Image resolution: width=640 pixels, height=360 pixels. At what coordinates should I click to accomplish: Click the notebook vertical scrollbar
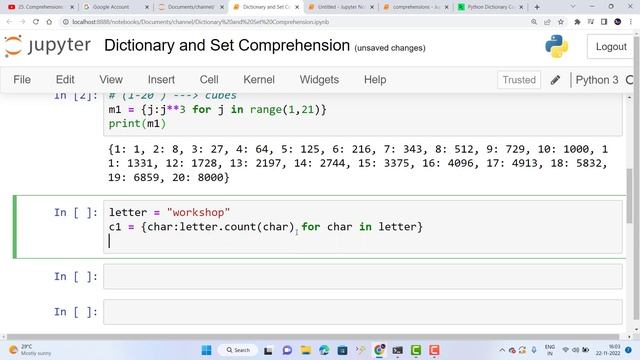629,196
